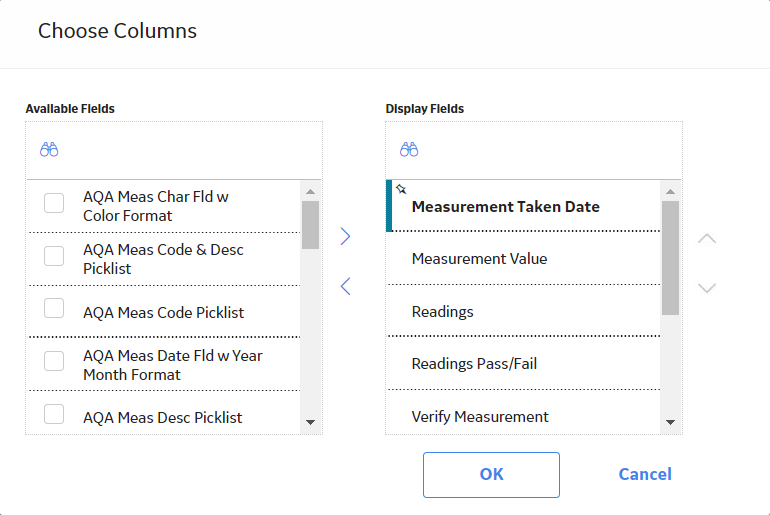Click the binoculars search icon in Available Fields
The image size is (770, 515).
point(49,149)
